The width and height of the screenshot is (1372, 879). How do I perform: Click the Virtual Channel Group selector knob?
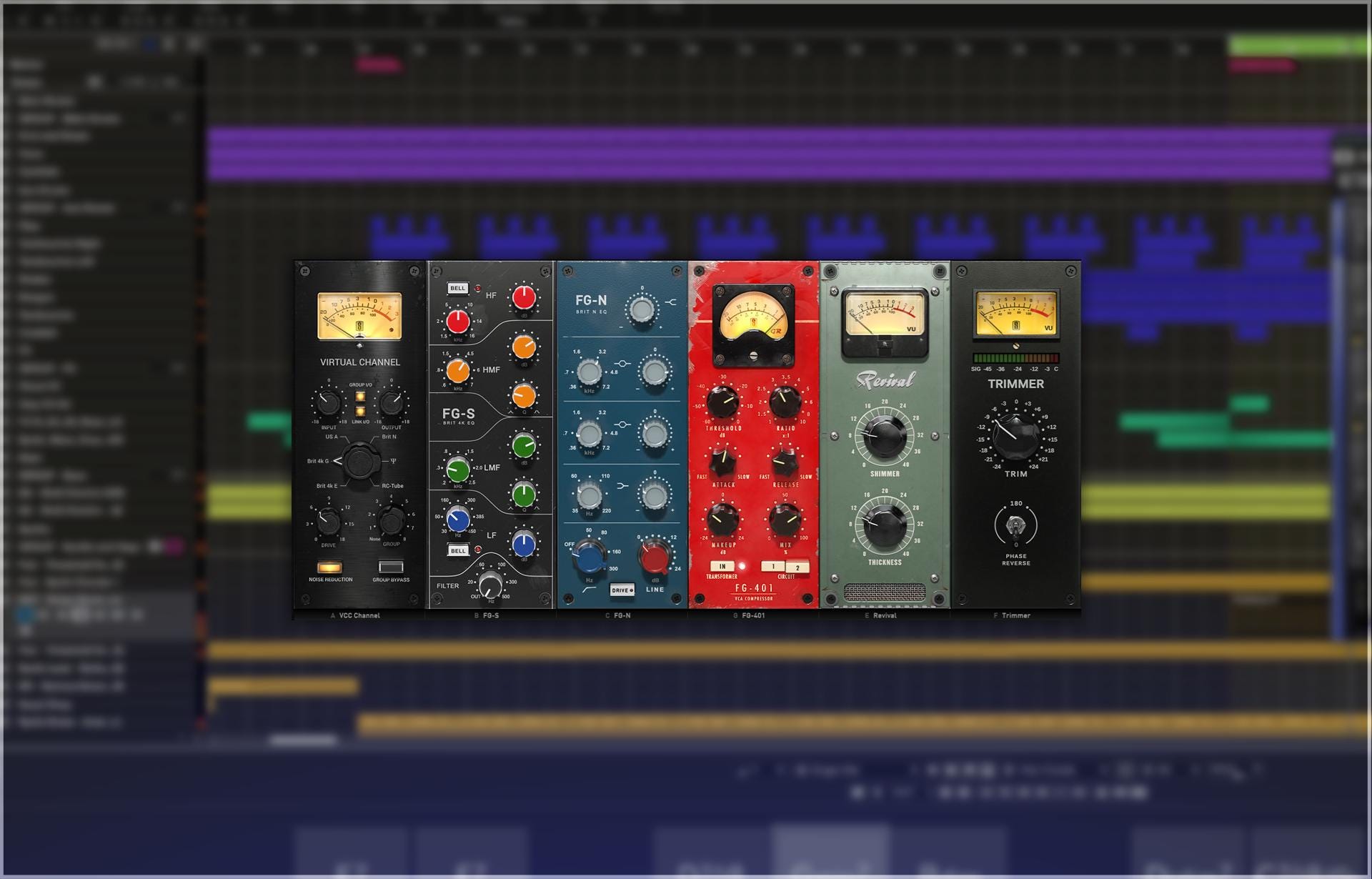pos(391,521)
